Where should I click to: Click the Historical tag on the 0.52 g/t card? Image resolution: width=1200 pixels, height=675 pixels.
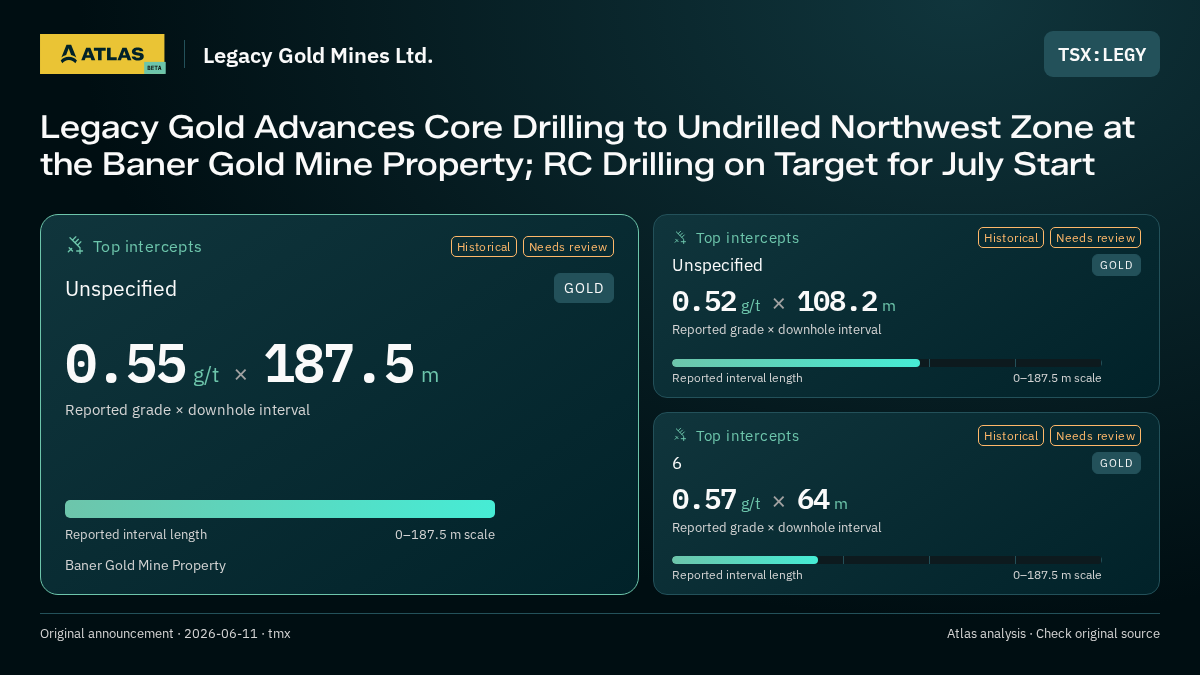(x=1011, y=238)
